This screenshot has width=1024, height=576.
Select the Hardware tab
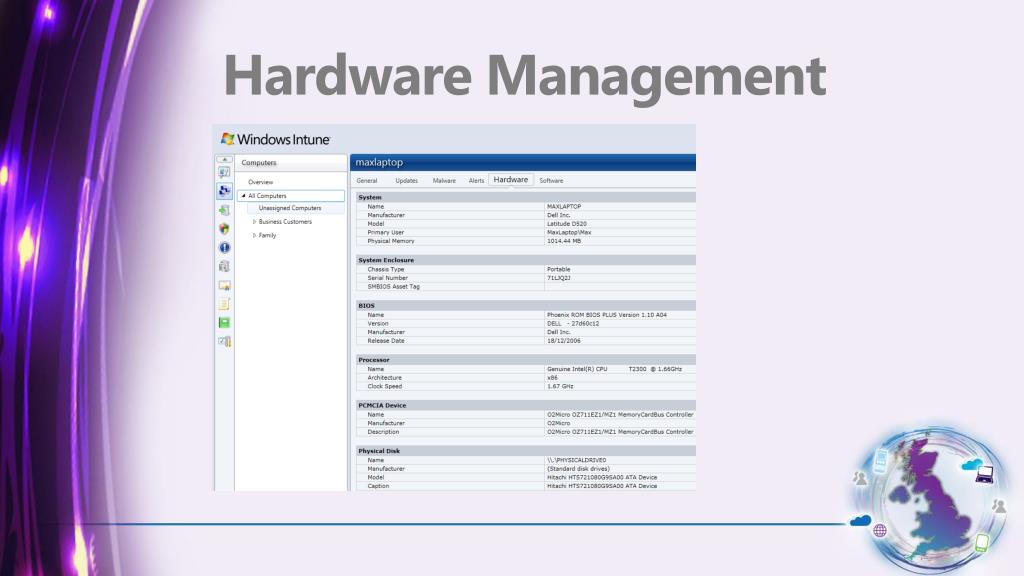pos(511,180)
